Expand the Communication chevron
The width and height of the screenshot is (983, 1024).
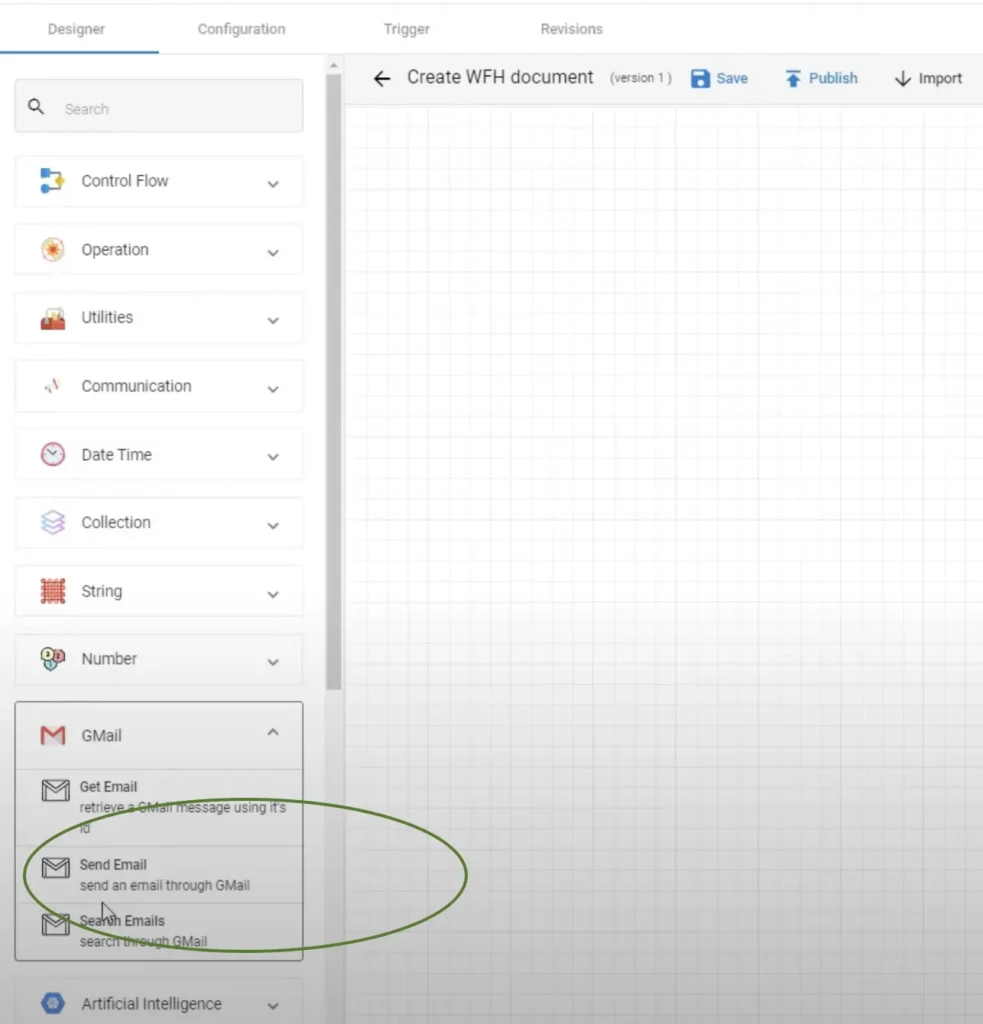(x=273, y=389)
